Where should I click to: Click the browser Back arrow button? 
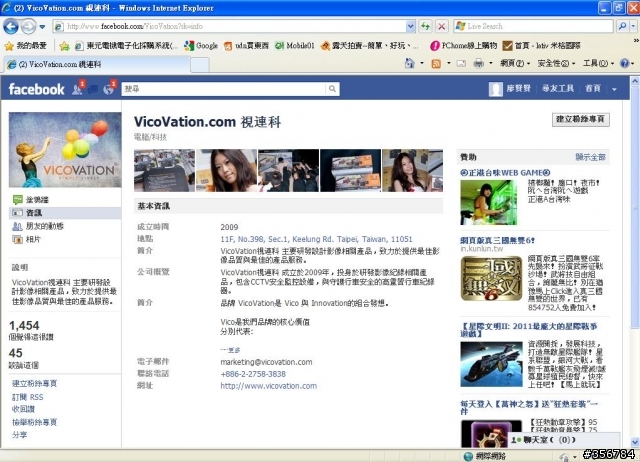(x=11, y=27)
